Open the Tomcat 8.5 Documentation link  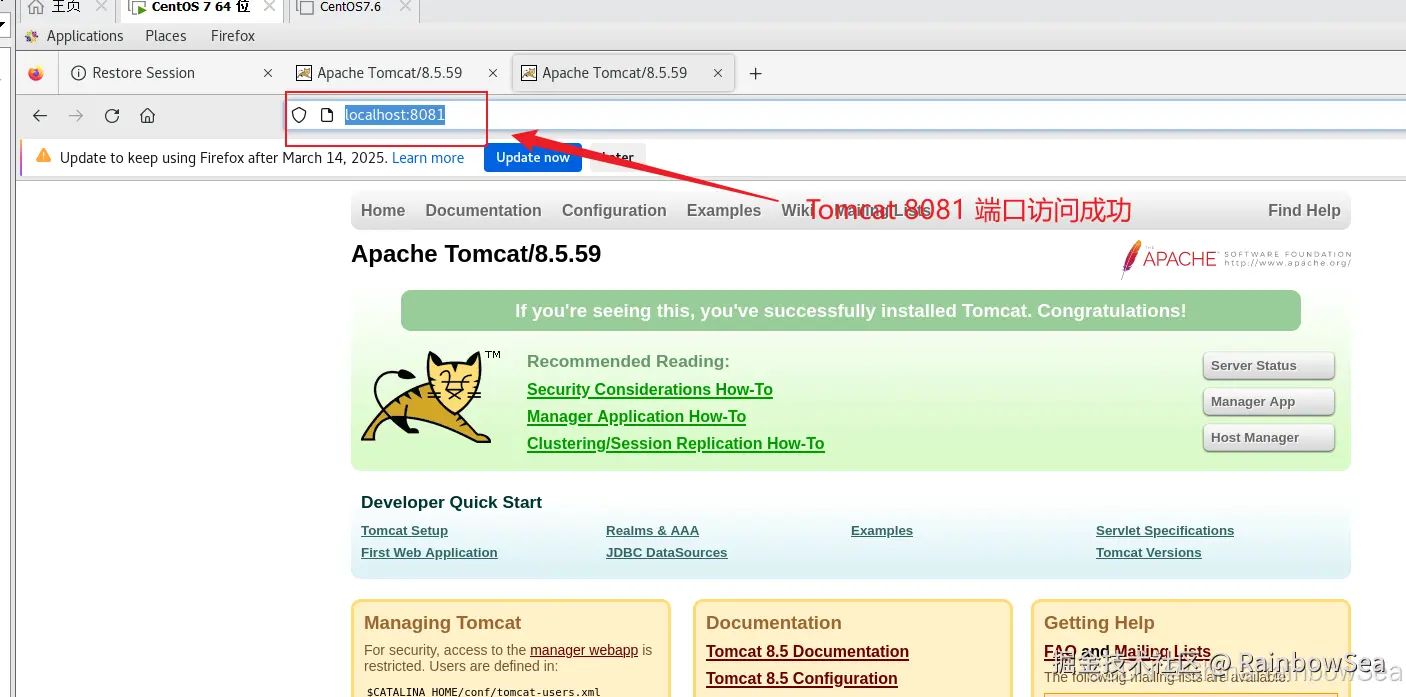click(x=807, y=652)
